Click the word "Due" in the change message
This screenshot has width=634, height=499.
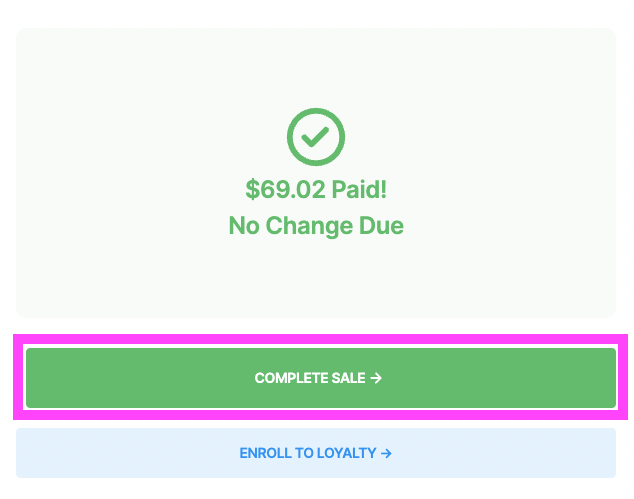click(381, 225)
